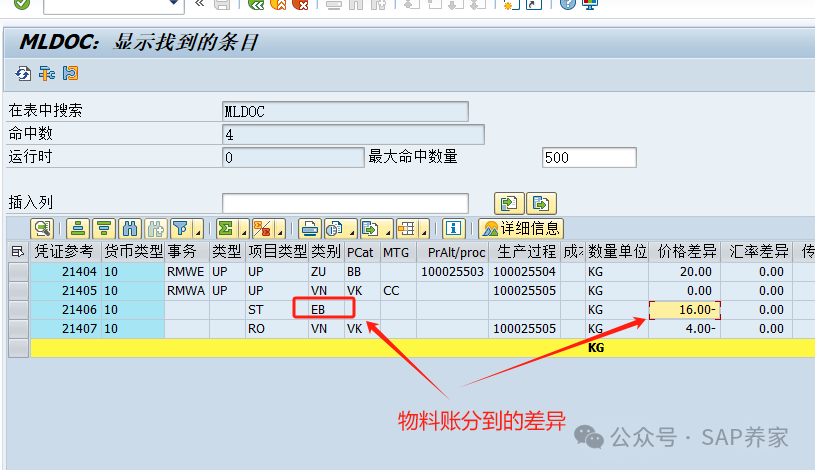The width and height of the screenshot is (815, 470).
Task: Click the second insert-column button beside 插入列
Action: pos(541,203)
